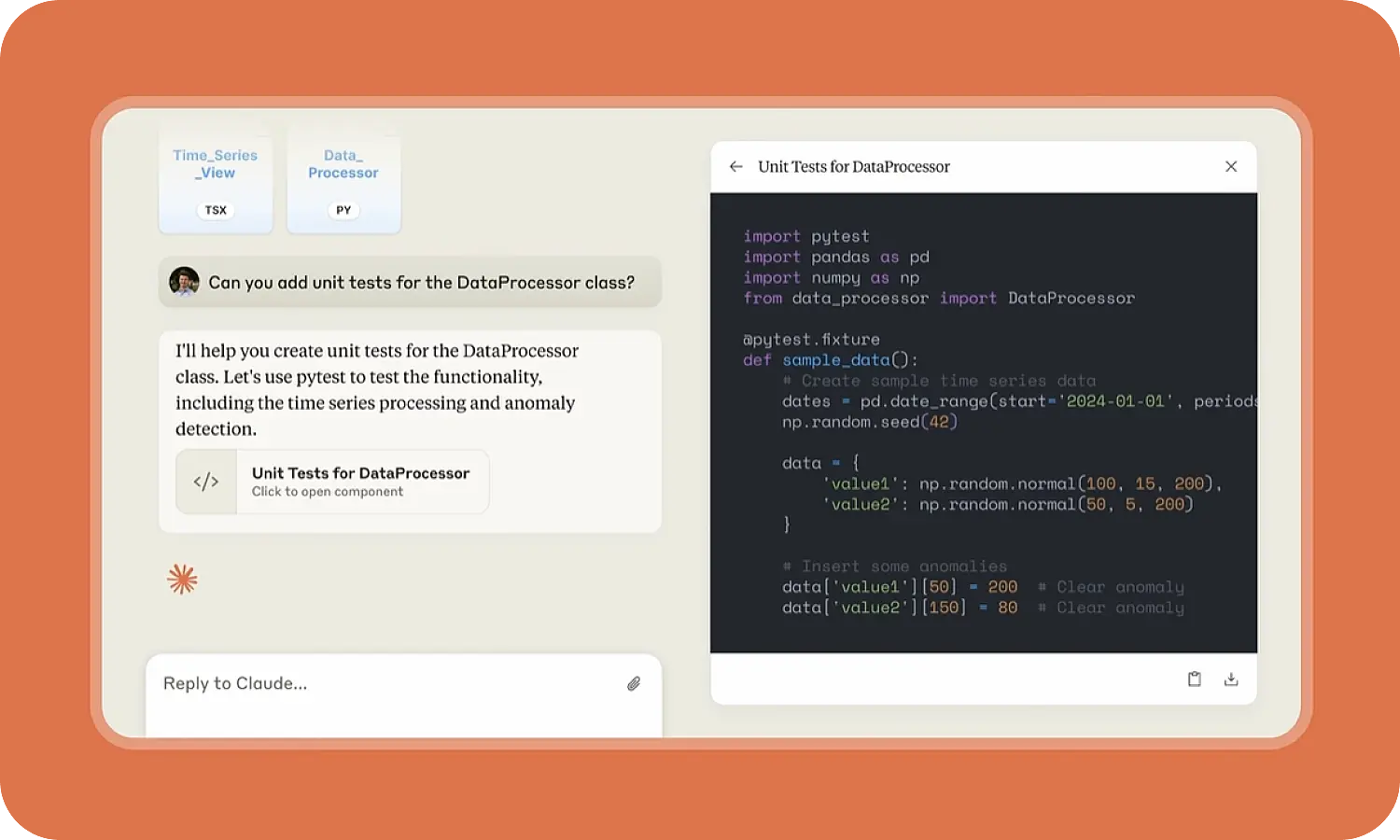Screen dimensions: 1400x840
Task: Download the unit tests file
Action: coord(1230,679)
